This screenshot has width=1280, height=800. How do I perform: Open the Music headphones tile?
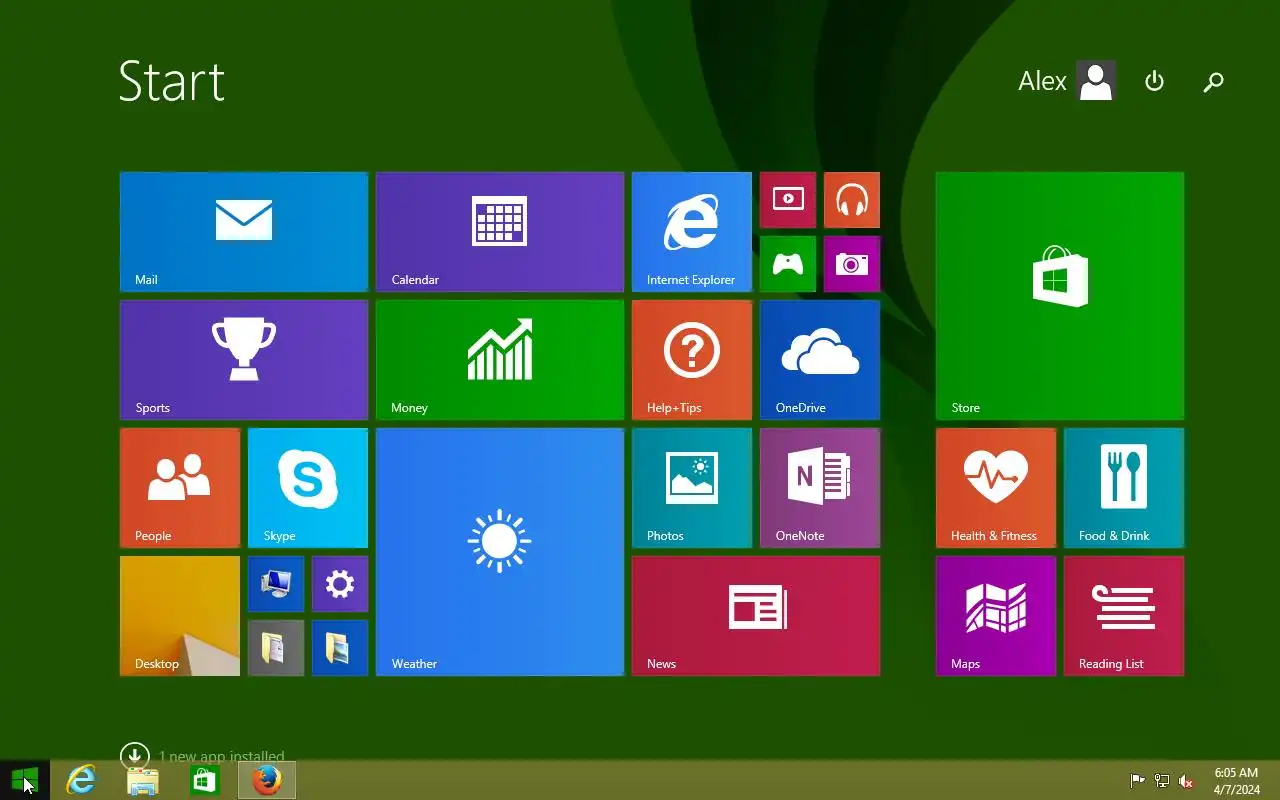(x=852, y=200)
